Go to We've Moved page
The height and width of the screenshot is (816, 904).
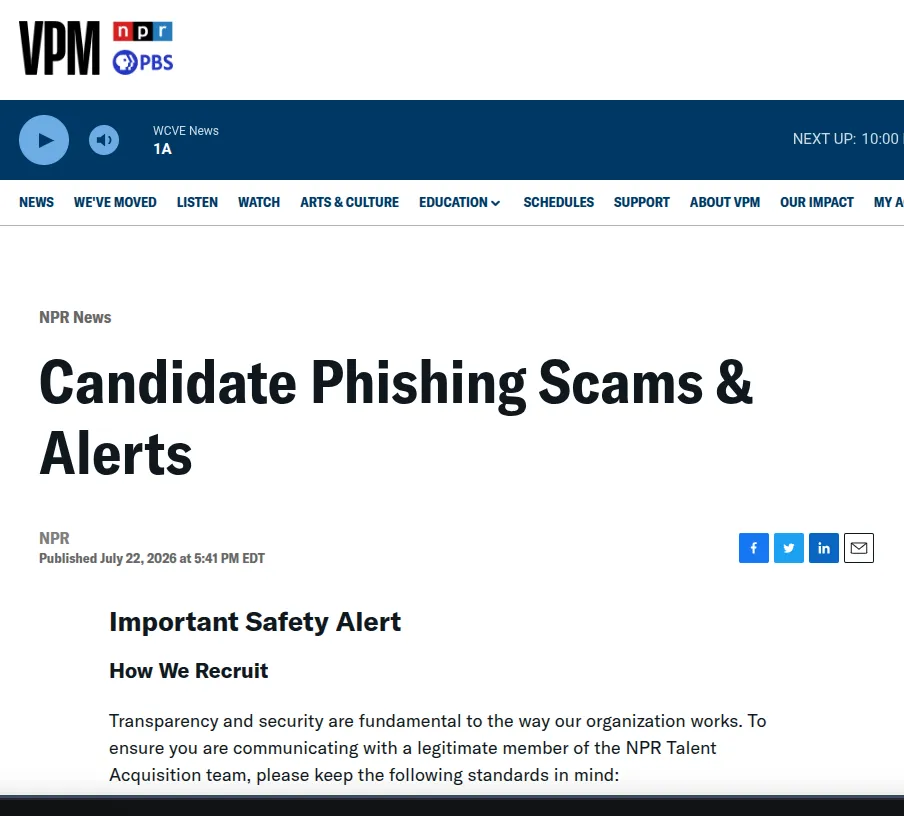tap(115, 202)
